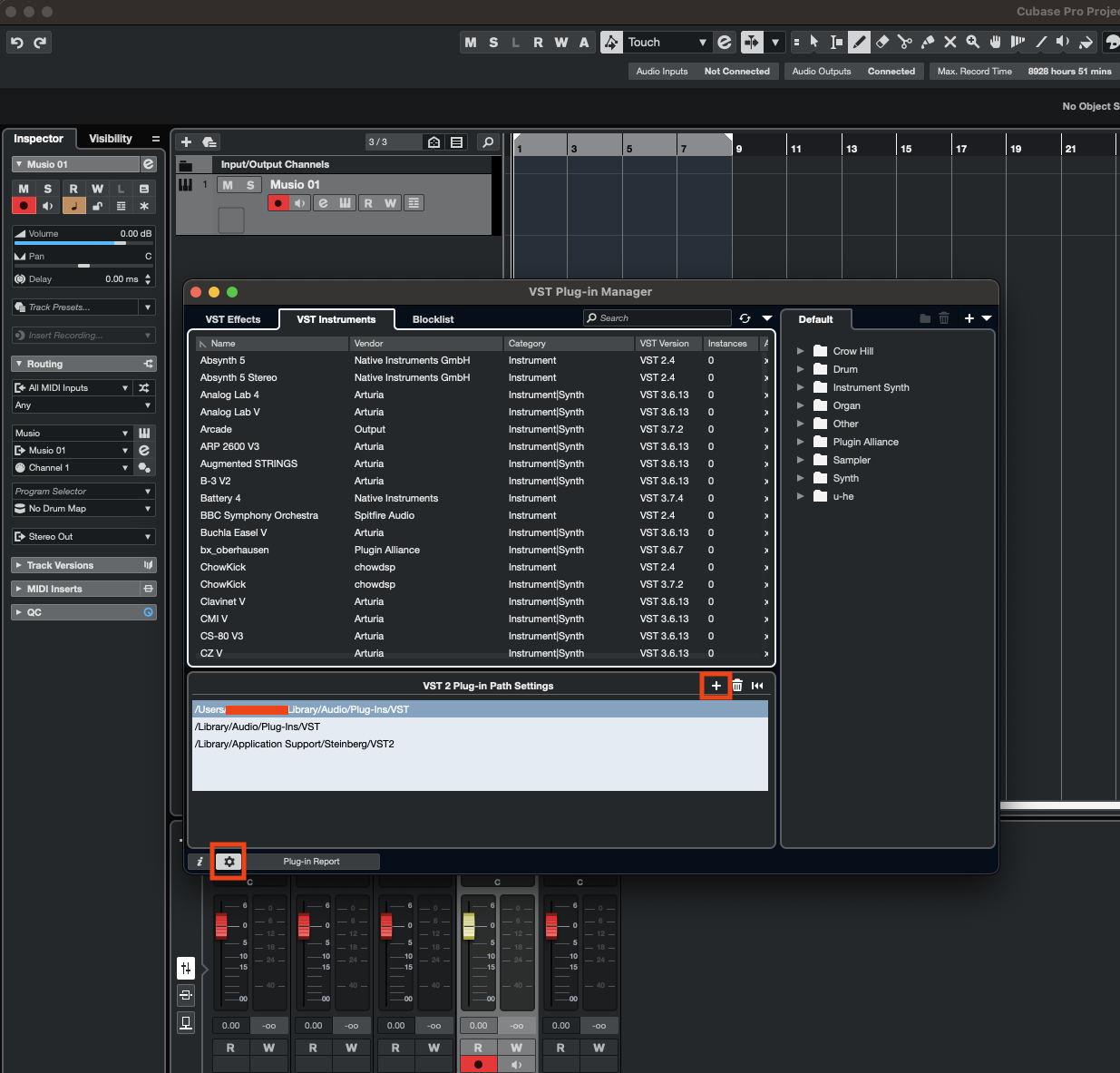Mute Musio 01 in track list
Image resolution: width=1120 pixels, height=1073 pixels.
[228, 185]
